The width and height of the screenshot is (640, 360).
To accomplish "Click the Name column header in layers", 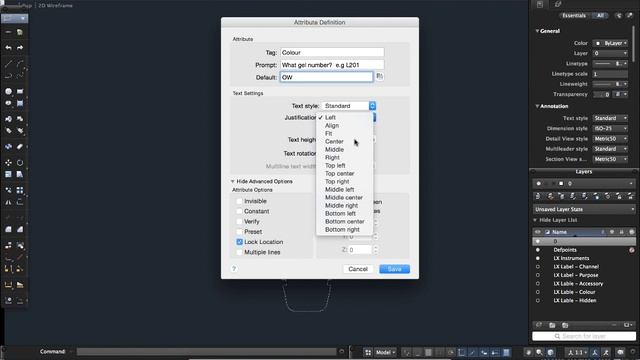I will pos(559,232).
